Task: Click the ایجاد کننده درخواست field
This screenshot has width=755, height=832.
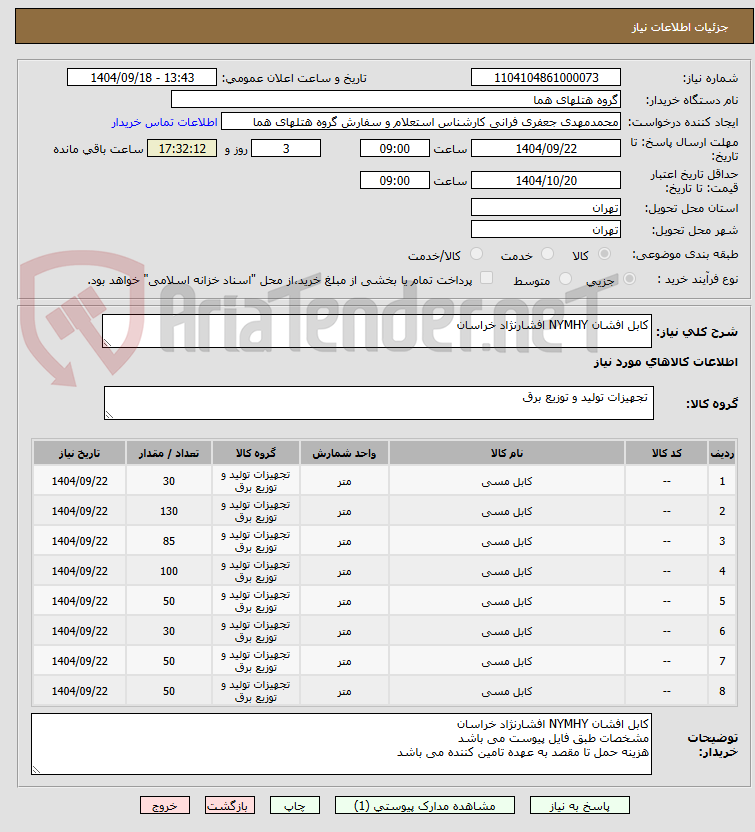Action: click(x=421, y=122)
